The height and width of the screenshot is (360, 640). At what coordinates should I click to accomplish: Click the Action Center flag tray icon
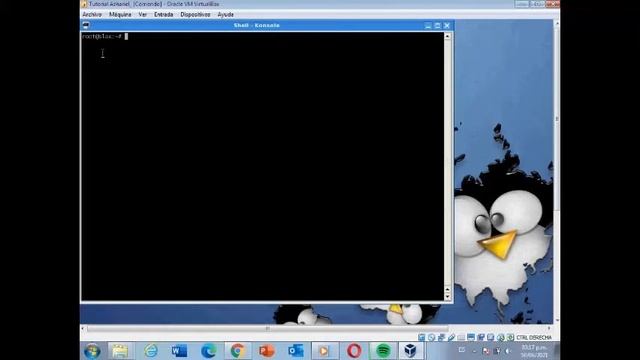(x=486, y=351)
